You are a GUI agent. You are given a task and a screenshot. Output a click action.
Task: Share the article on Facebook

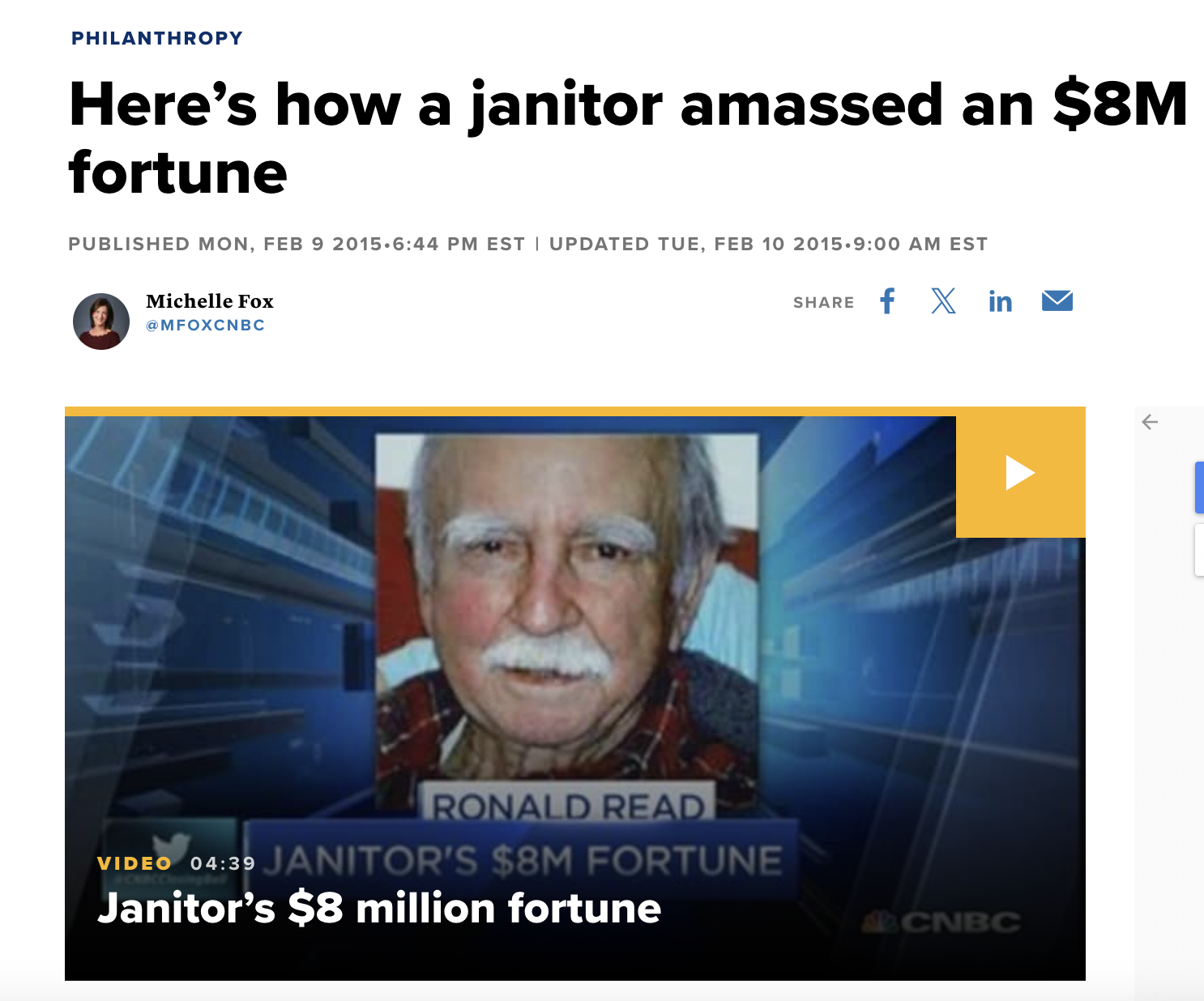[x=887, y=301]
